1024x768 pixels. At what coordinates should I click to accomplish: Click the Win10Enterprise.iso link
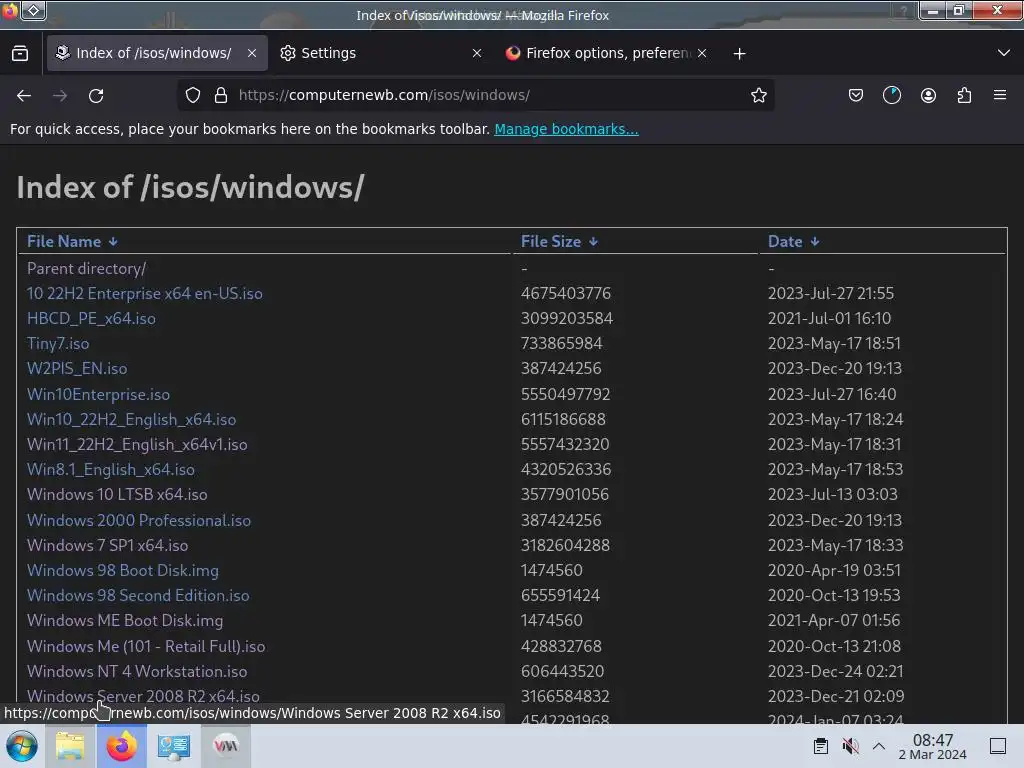click(98, 394)
